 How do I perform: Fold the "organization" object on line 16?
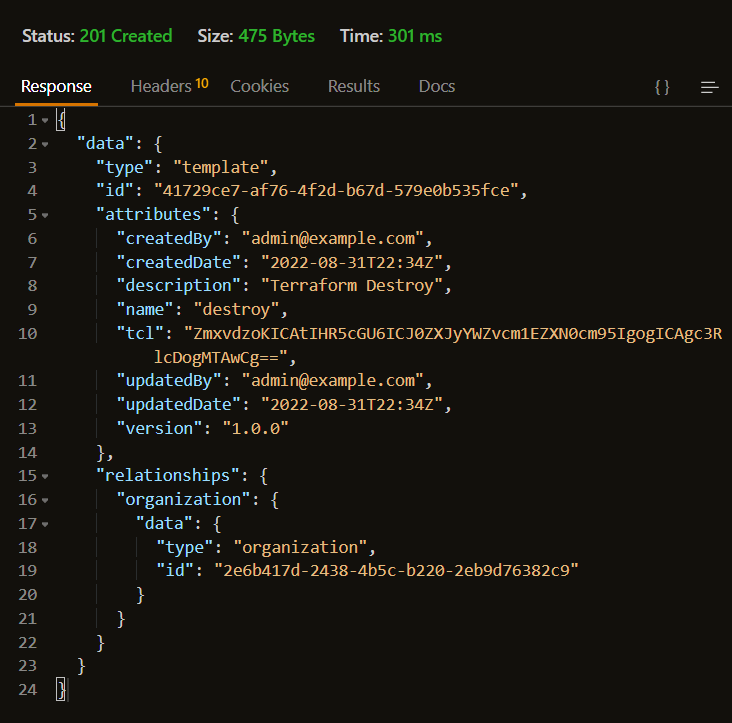point(45,500)
